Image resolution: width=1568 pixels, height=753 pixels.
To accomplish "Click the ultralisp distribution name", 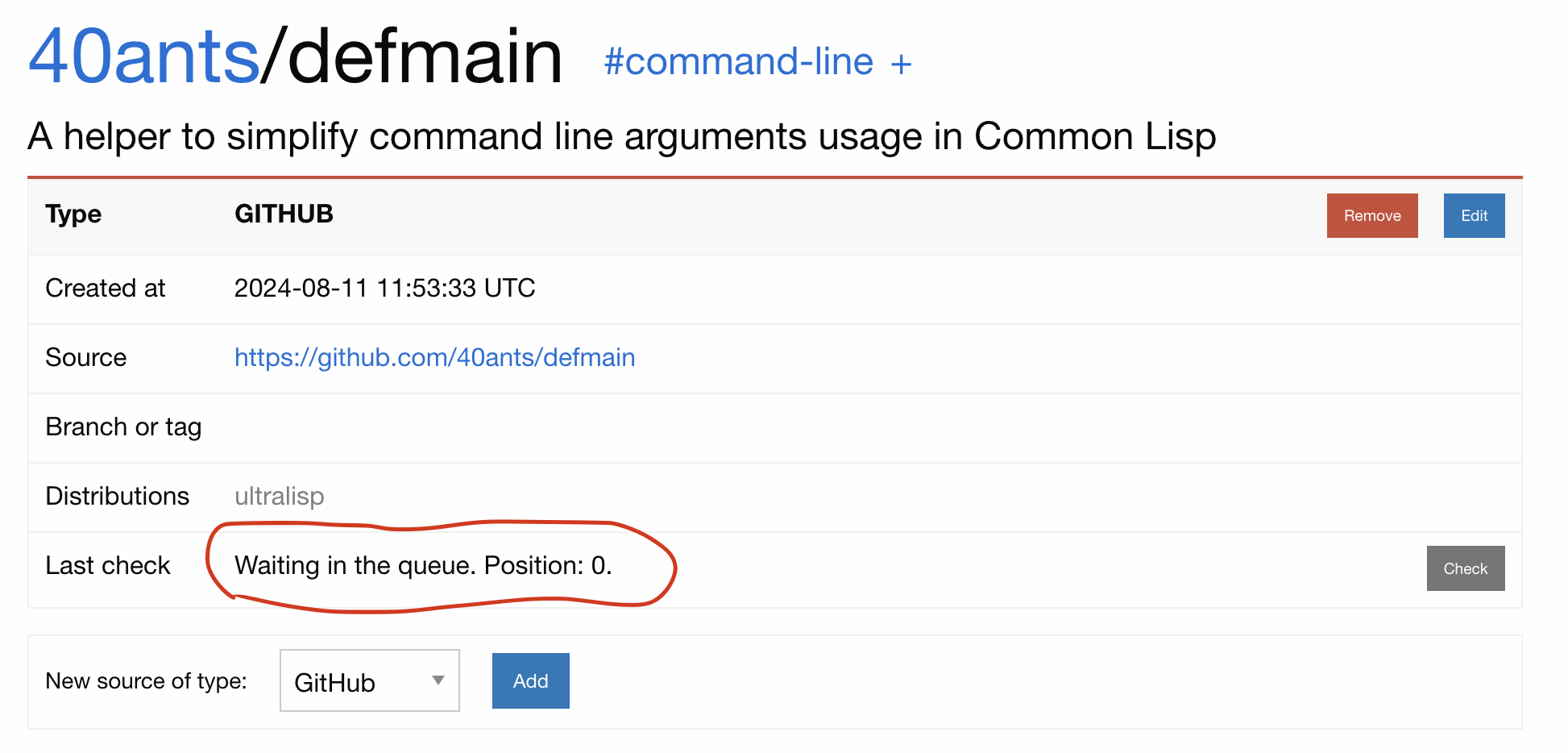I will 280,496.
